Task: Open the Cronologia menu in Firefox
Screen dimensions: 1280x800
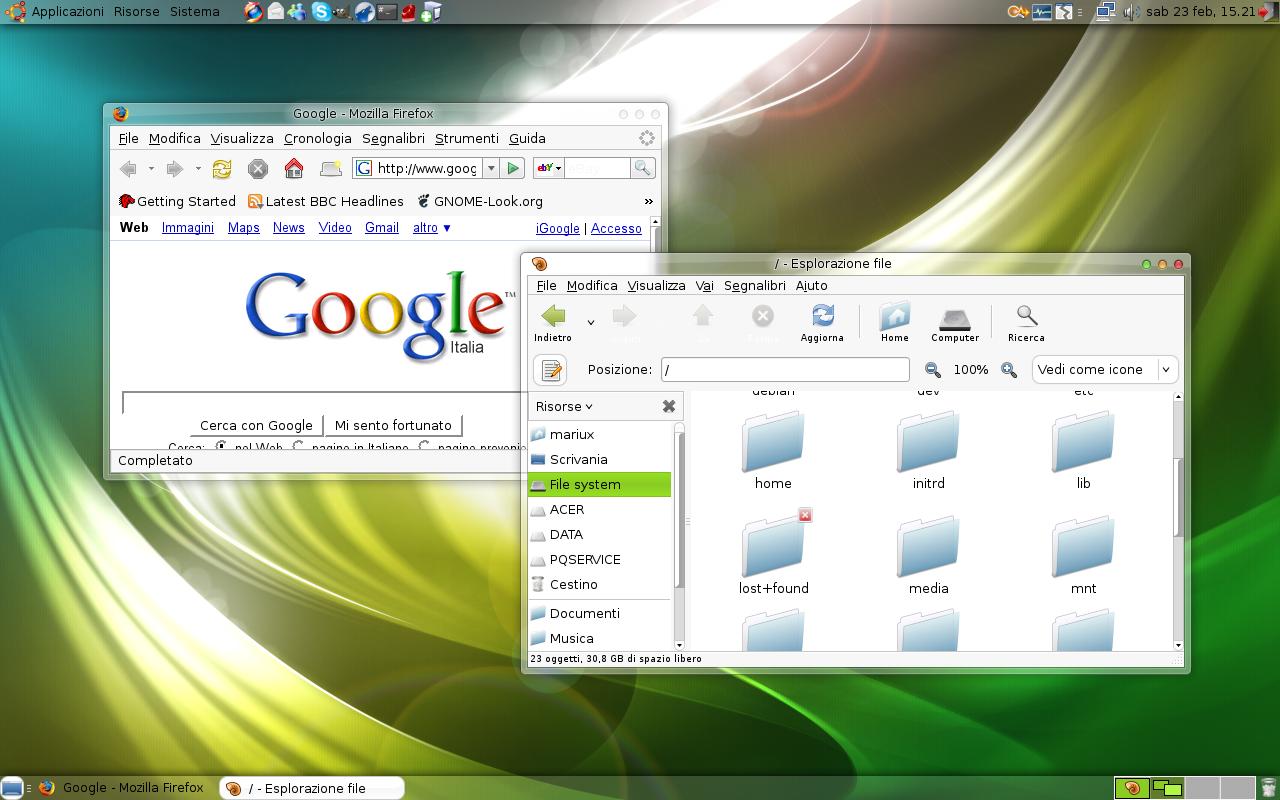Action: [x=318, y=138]
